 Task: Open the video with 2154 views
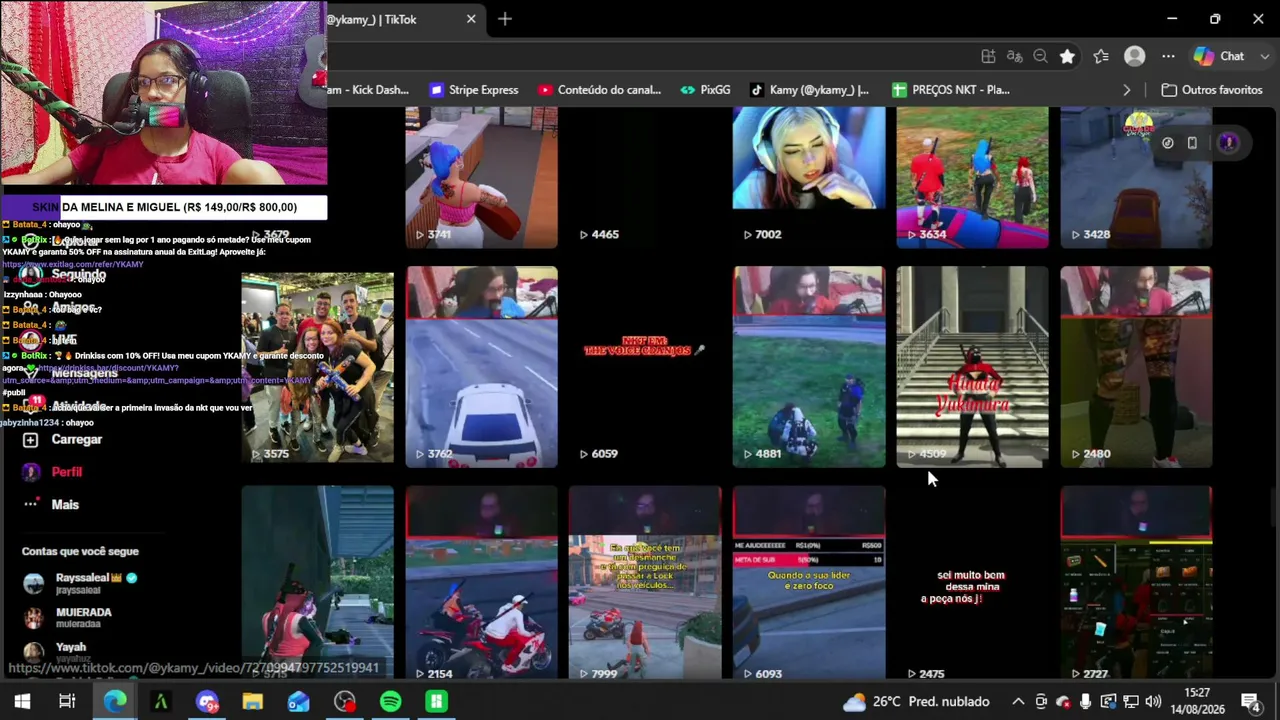481,584
